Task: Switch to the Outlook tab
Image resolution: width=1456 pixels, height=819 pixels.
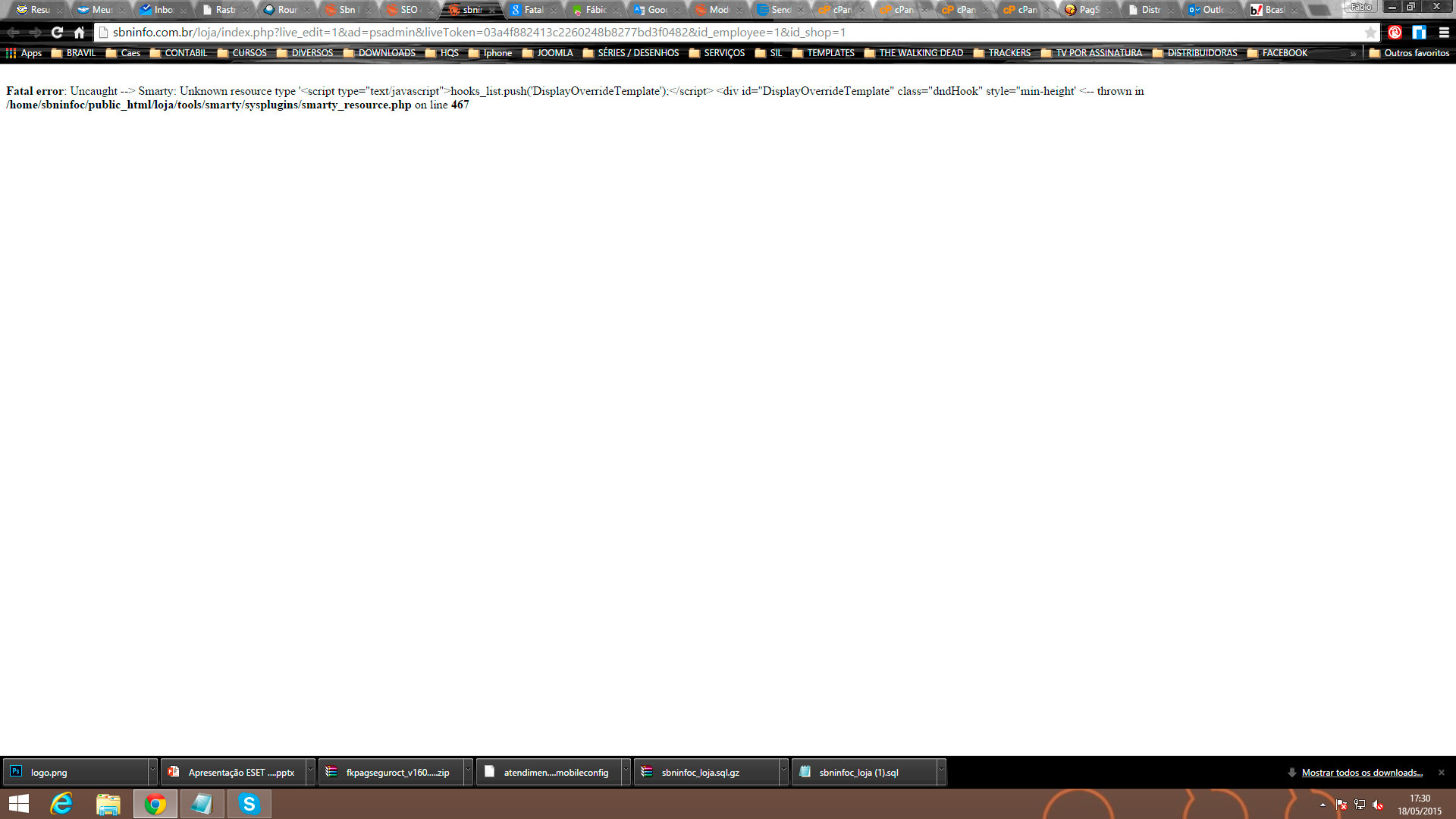Action: 1211,10
